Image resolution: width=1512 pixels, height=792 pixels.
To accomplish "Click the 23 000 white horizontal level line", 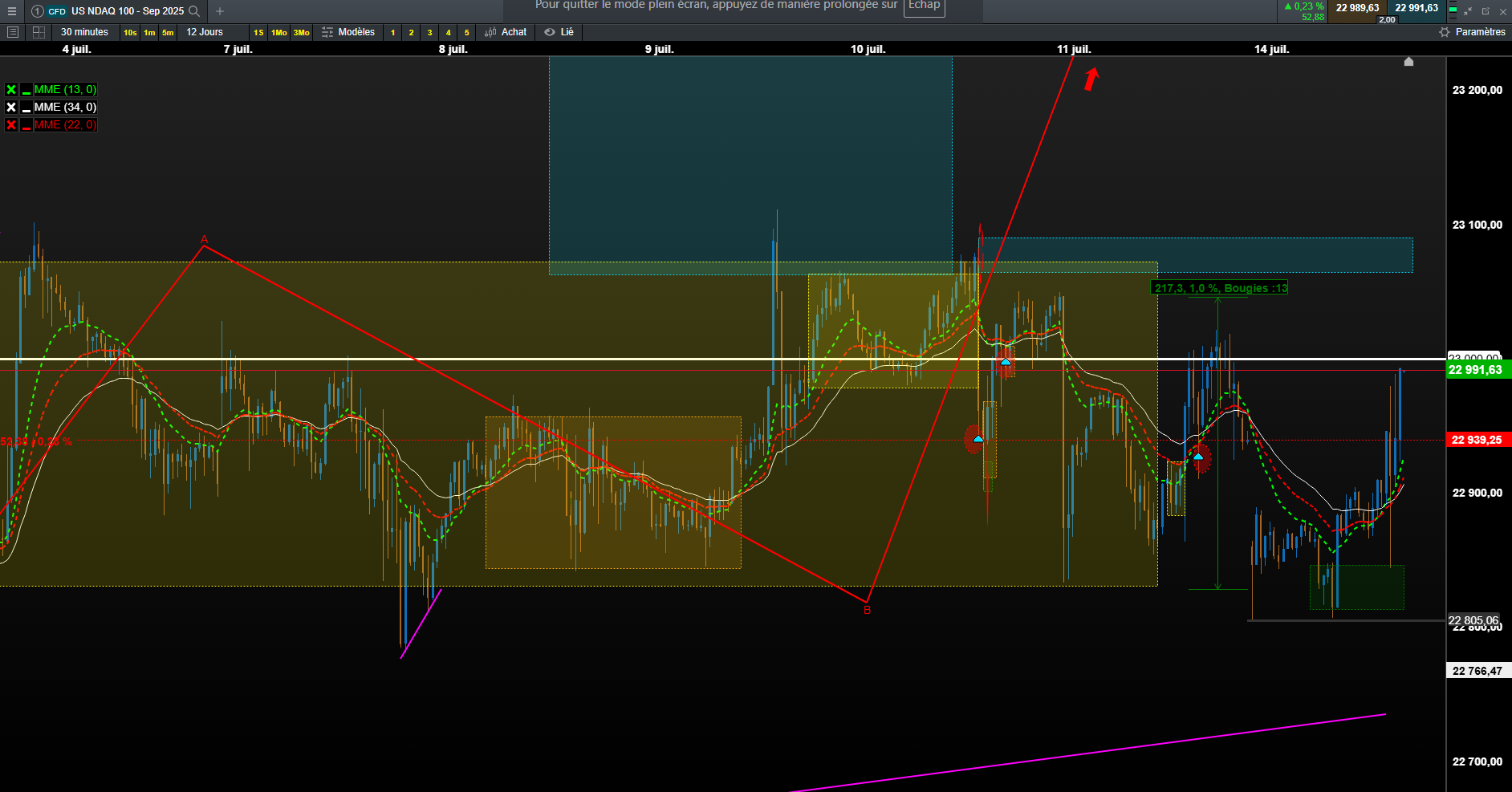I will coord(722,359).
